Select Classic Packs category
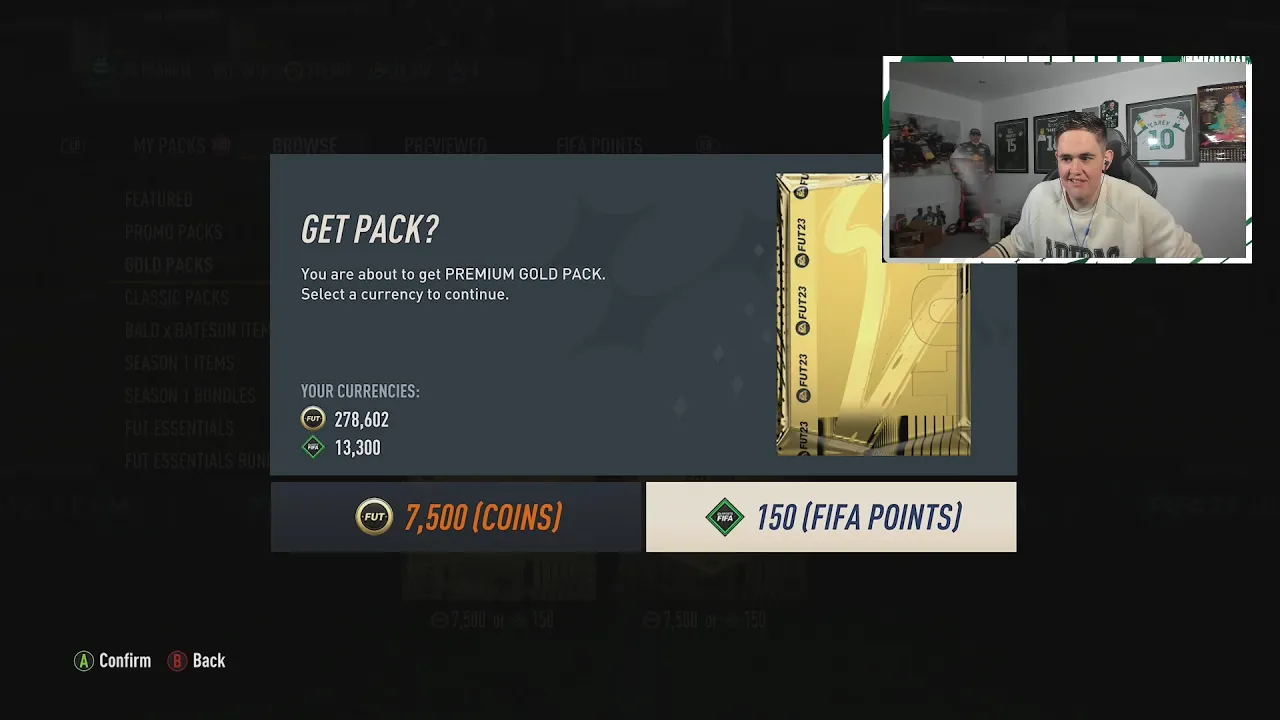The height and width of the screenshot is (720, 1280). click(177, 298)
